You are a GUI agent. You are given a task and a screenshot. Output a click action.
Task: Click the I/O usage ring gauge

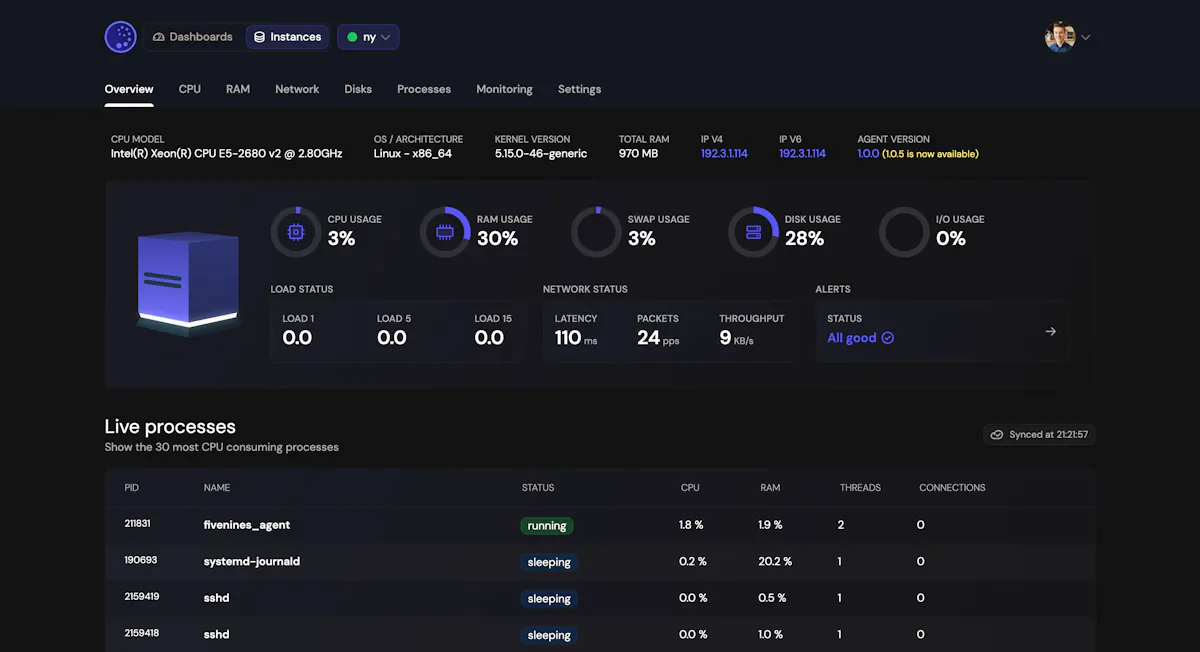coord(904,232)
